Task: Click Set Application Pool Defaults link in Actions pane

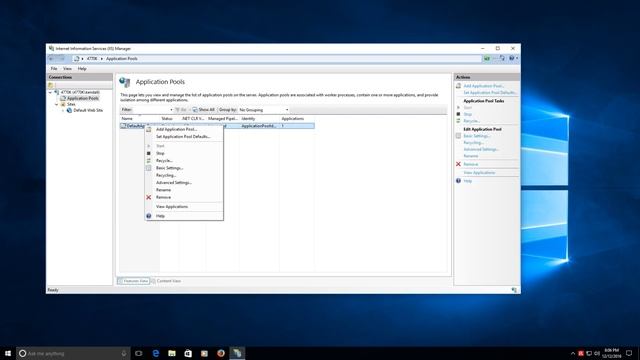Action: pos(490,93)
